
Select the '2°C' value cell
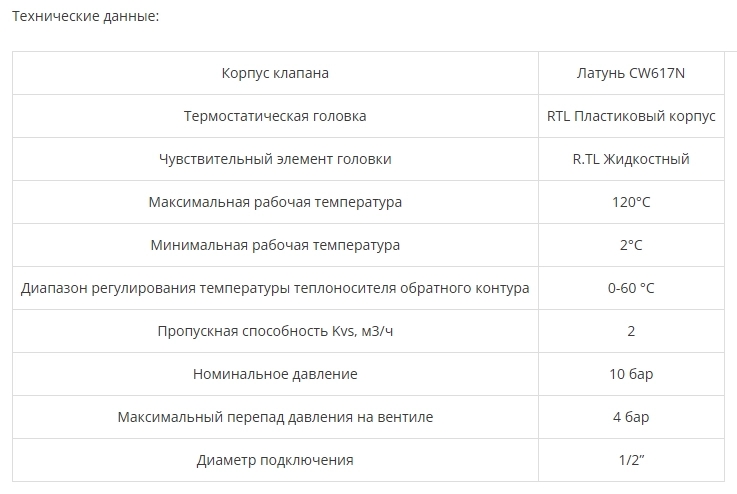click(631, 245)
